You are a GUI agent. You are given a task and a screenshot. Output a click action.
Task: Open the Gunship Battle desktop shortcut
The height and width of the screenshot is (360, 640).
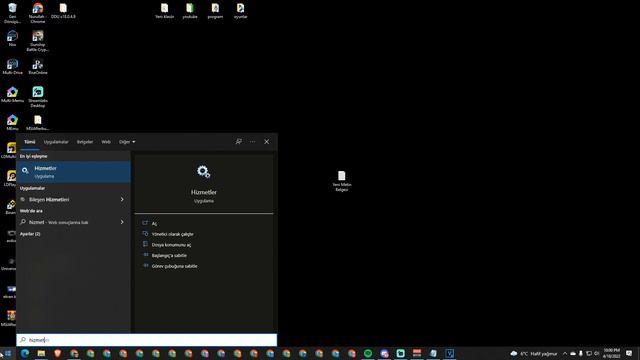38,41
